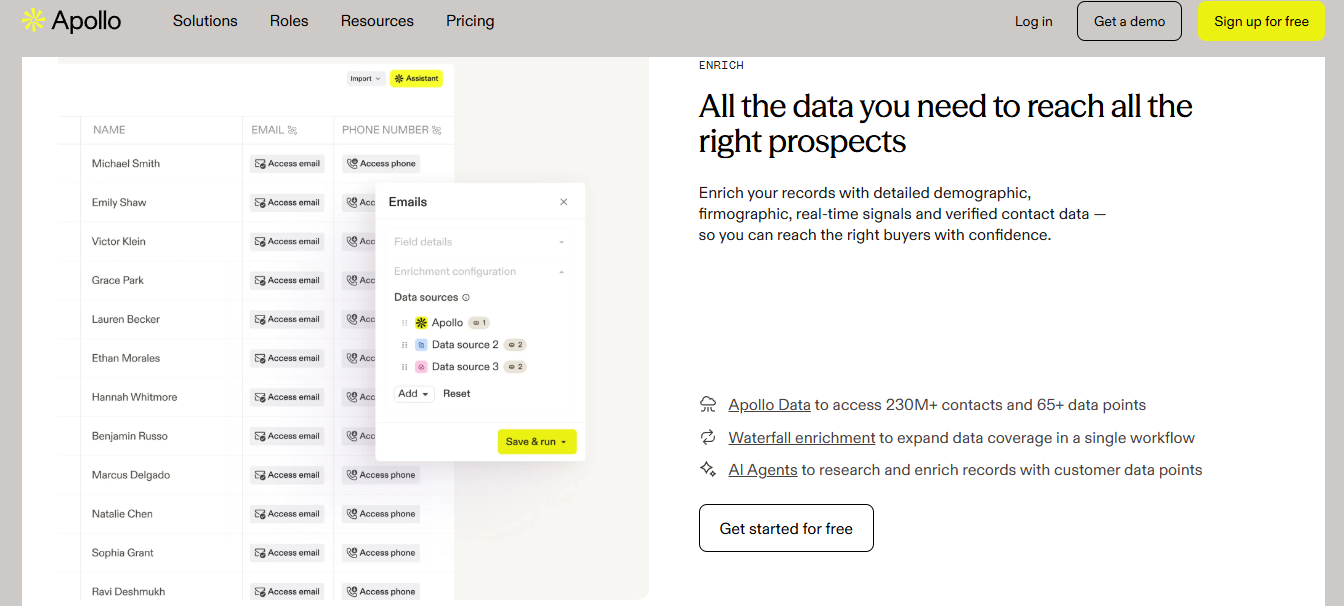The image size is (1344, 606).
Task: Click Access email for Hannah Whitmore
Action: [x=287, y=398]
